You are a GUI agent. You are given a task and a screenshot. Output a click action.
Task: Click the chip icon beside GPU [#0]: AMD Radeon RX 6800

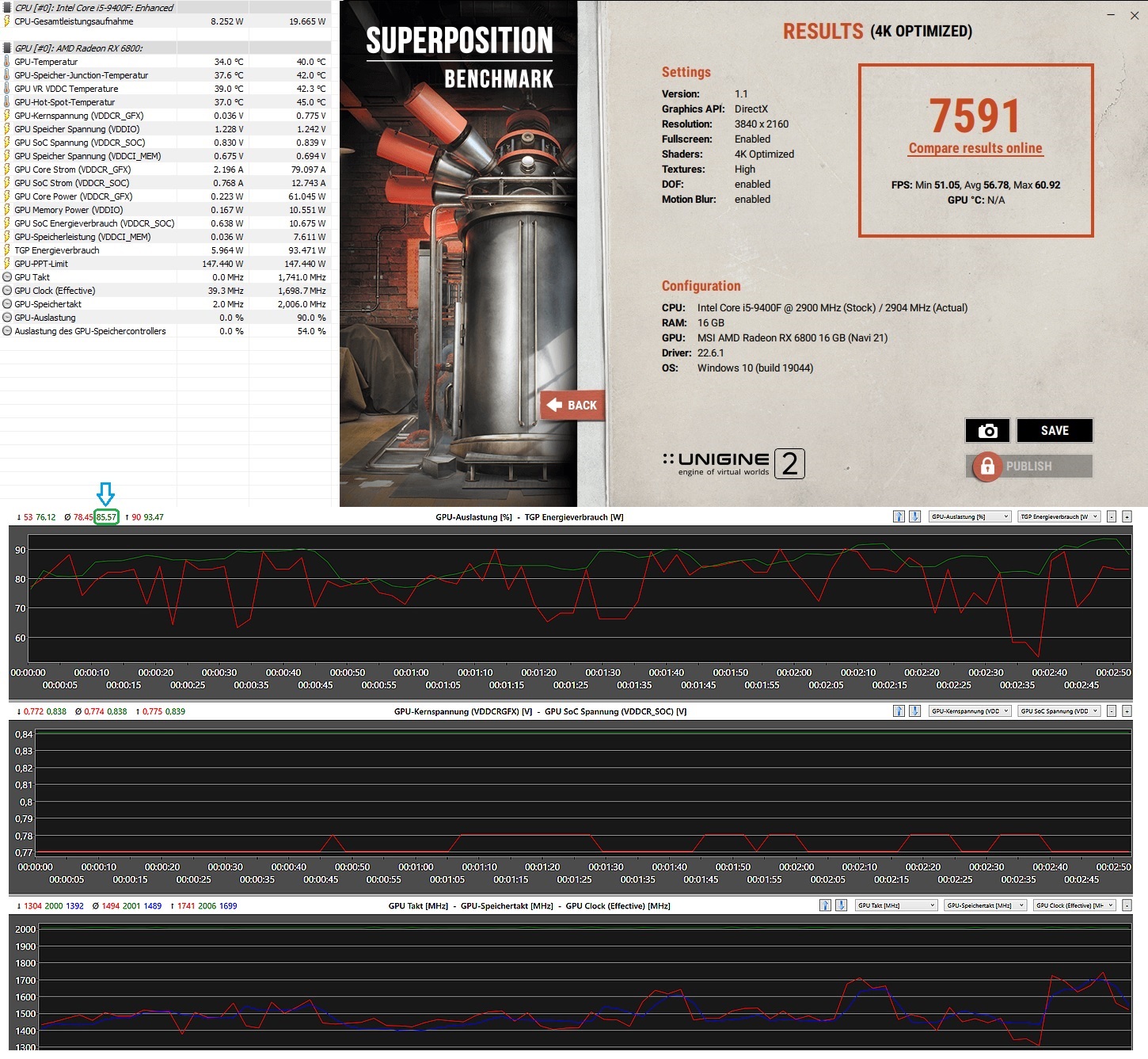7,48
